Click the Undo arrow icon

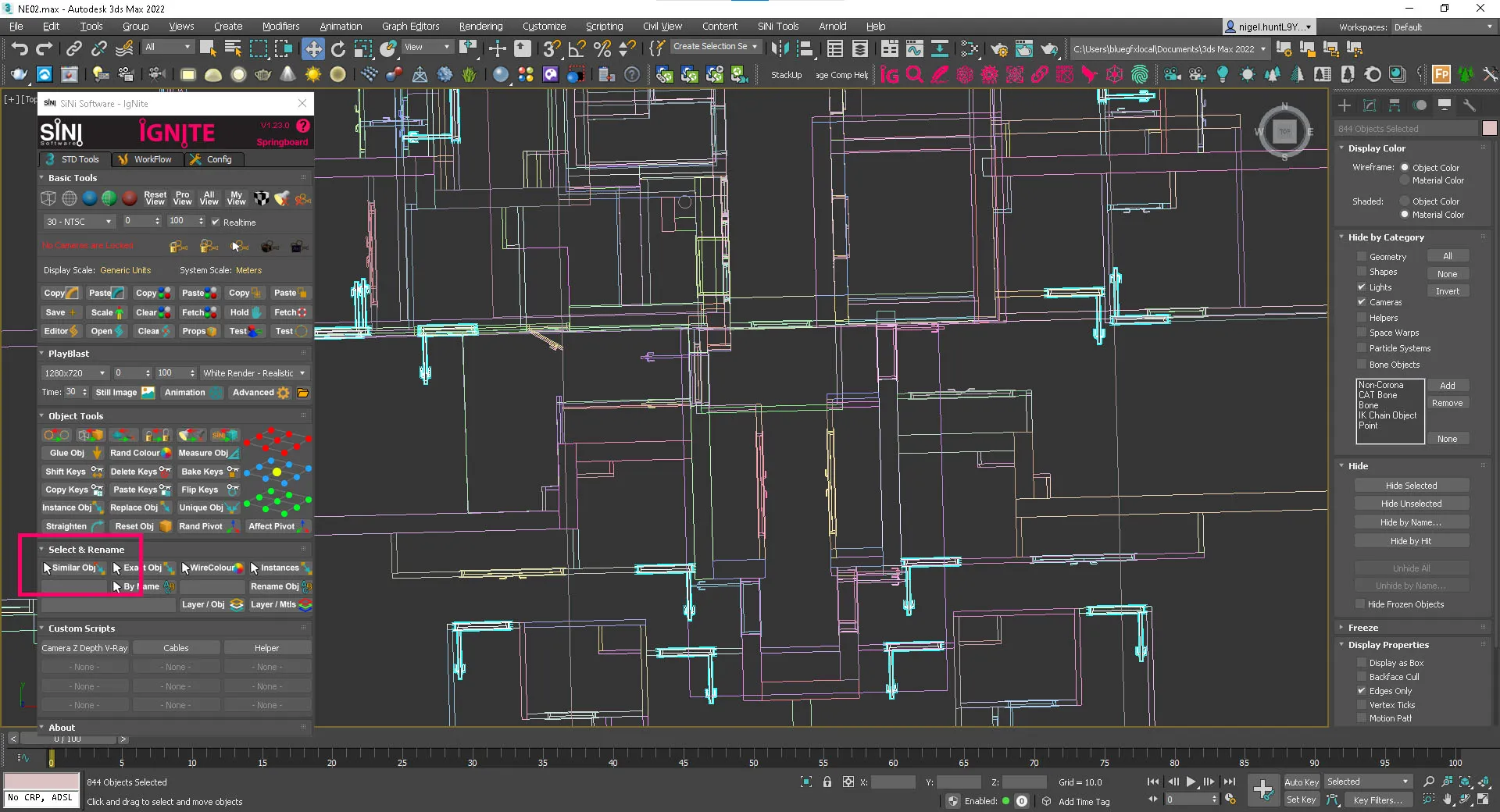pos(20,49)
